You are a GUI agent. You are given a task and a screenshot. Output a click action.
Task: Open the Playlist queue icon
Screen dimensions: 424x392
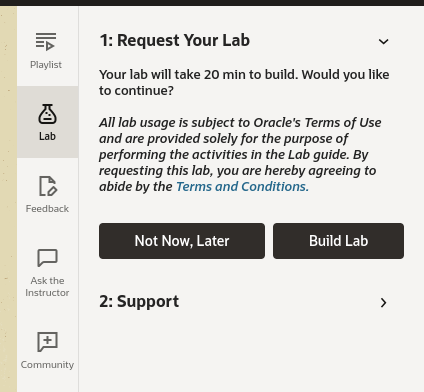pos(46,41)
